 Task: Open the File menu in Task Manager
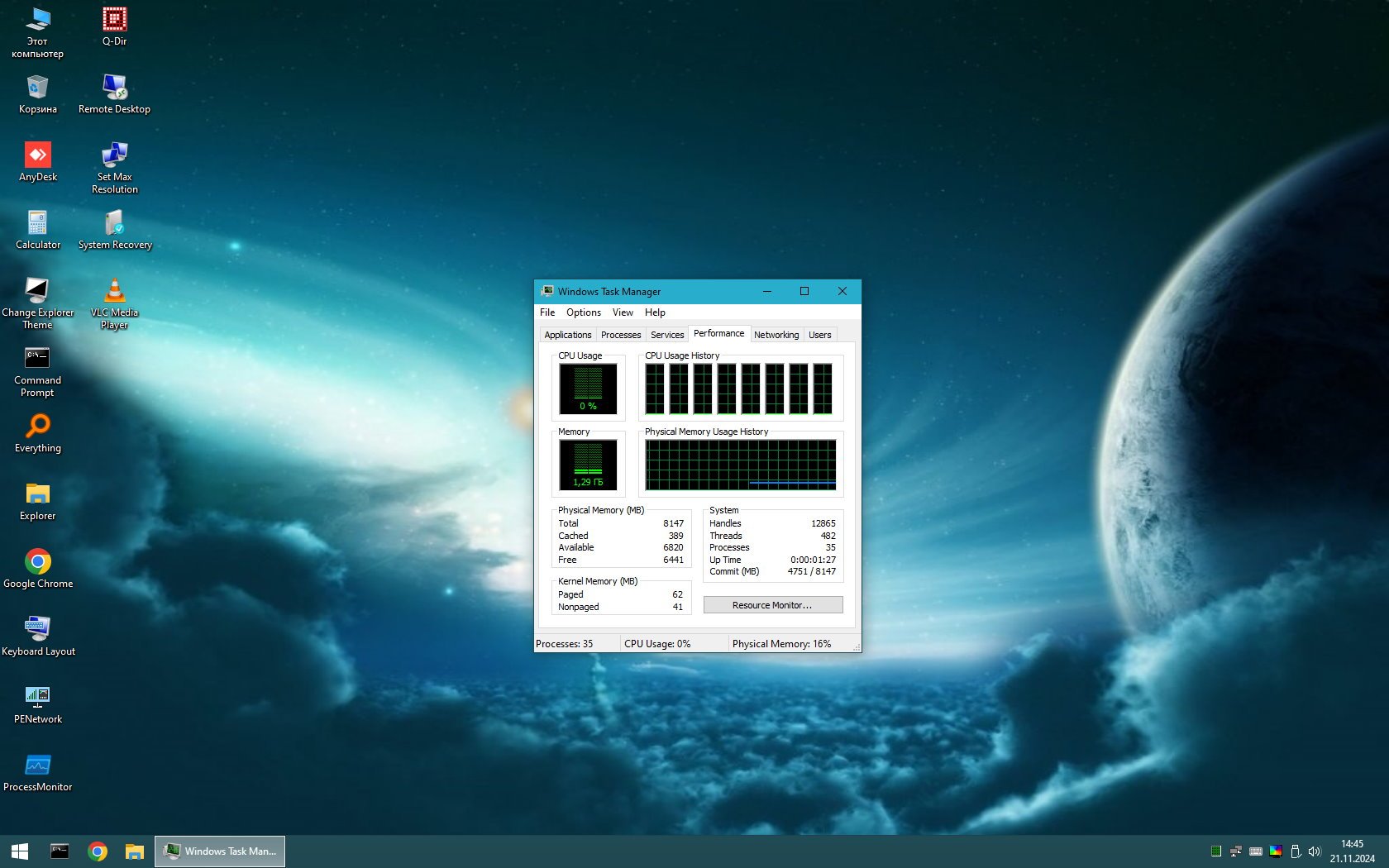[547, 312]
